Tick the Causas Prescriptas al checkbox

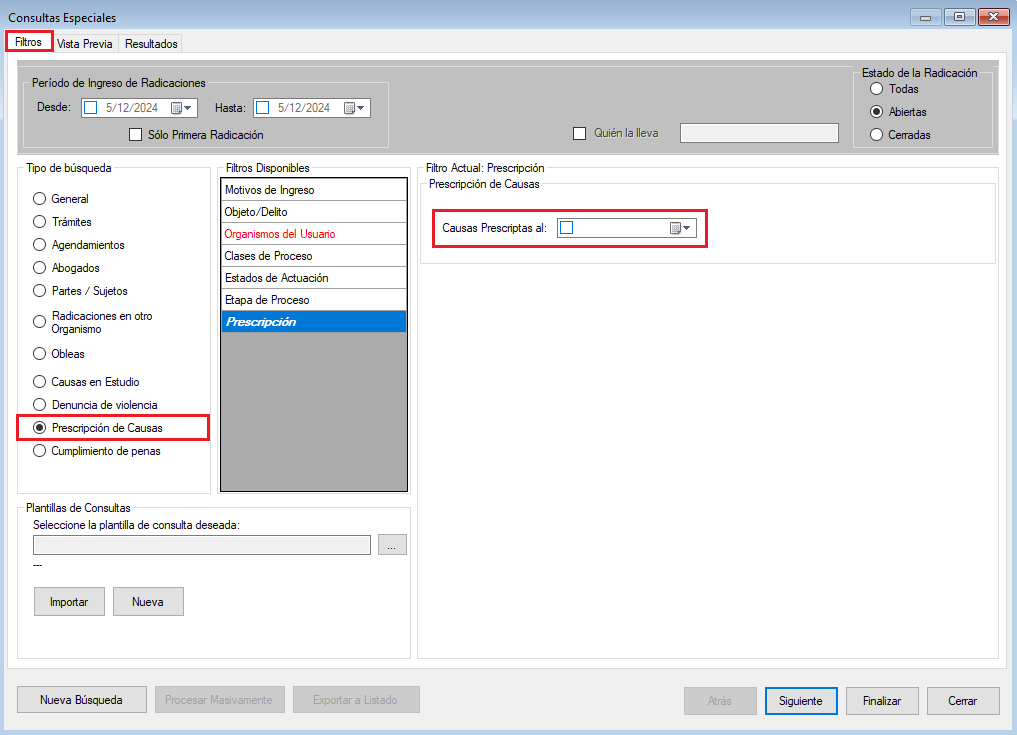click(567, 228)
